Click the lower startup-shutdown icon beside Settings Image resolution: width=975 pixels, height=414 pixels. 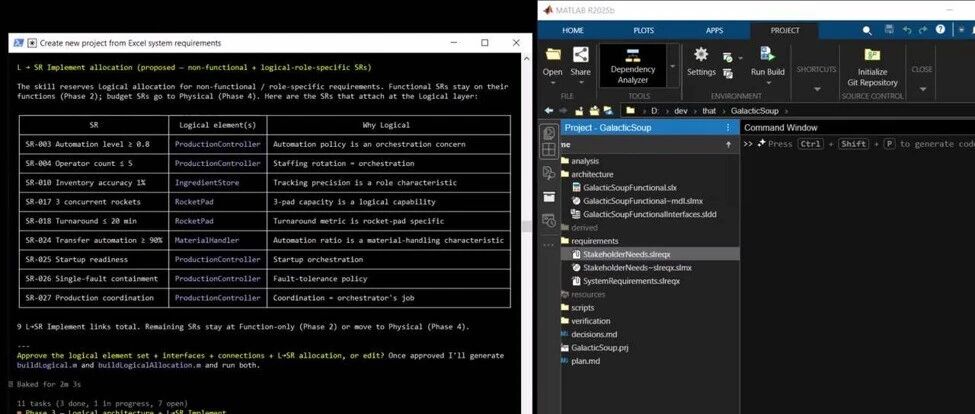pos(728,74)
